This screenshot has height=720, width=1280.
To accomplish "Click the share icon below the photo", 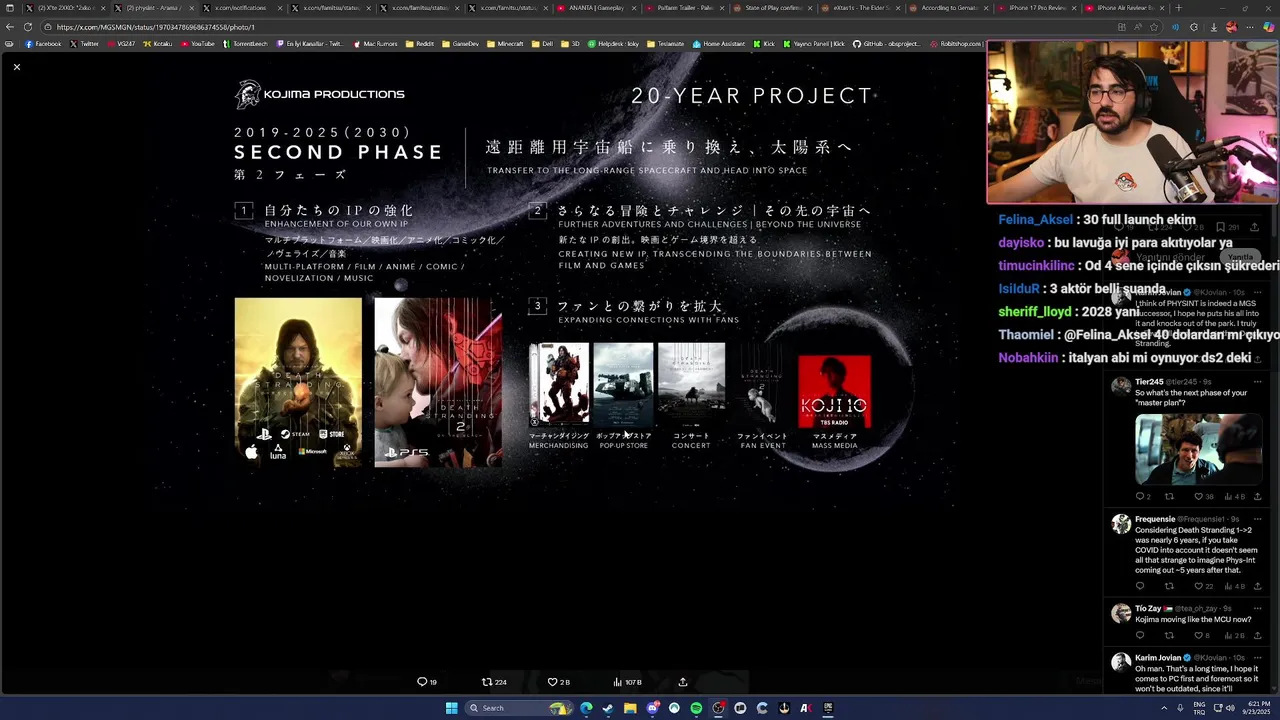I will [x=683, y=682].
